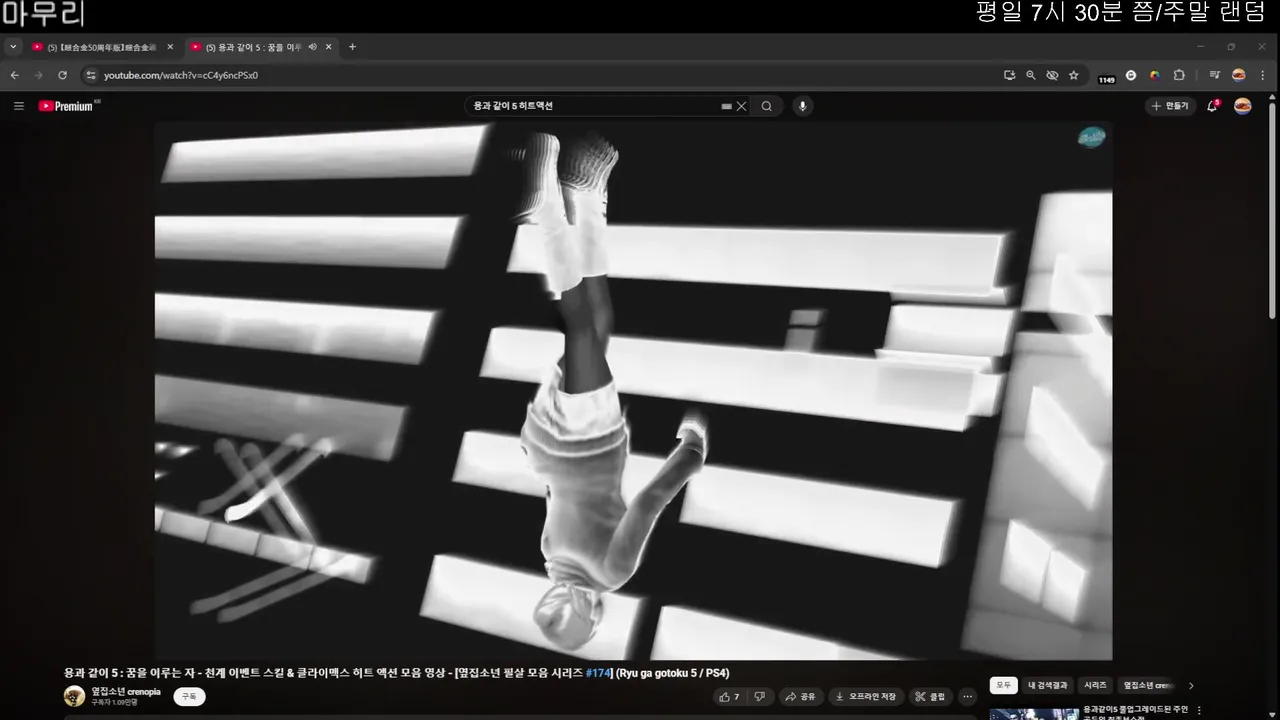
Task: Open more actions three-dot button under video
Action: [967, 696]
